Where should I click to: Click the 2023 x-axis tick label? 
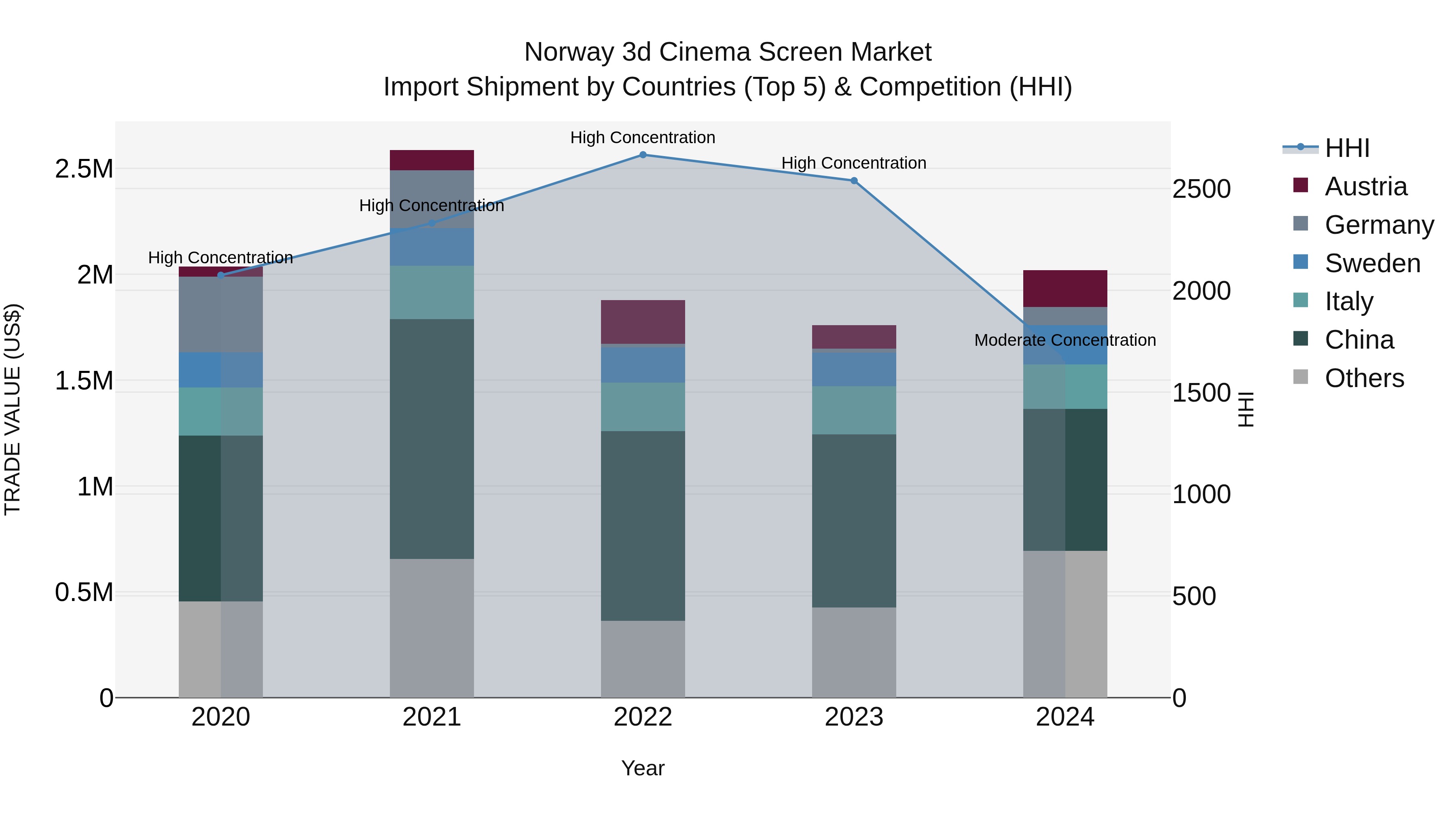[x=854, y=717]
